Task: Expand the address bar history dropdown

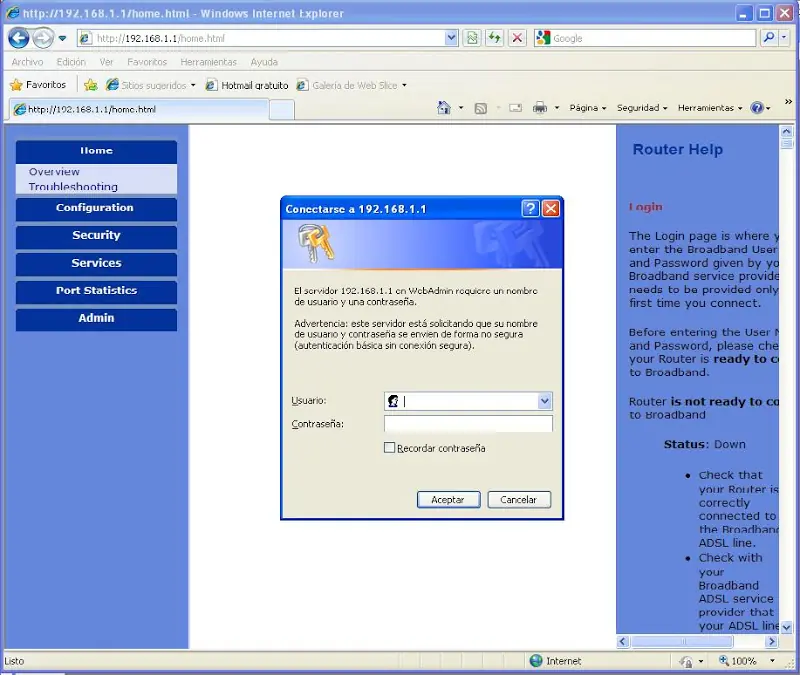Action: tap(451, 38)
